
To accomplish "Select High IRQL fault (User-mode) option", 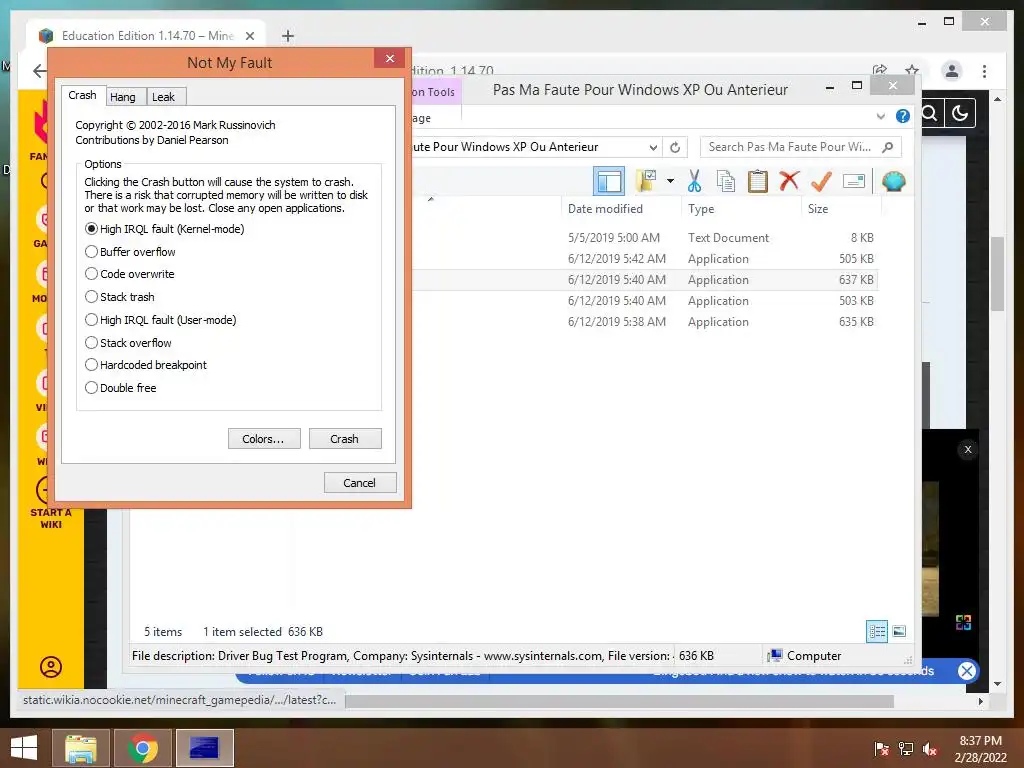I will [x=161, y=320].
